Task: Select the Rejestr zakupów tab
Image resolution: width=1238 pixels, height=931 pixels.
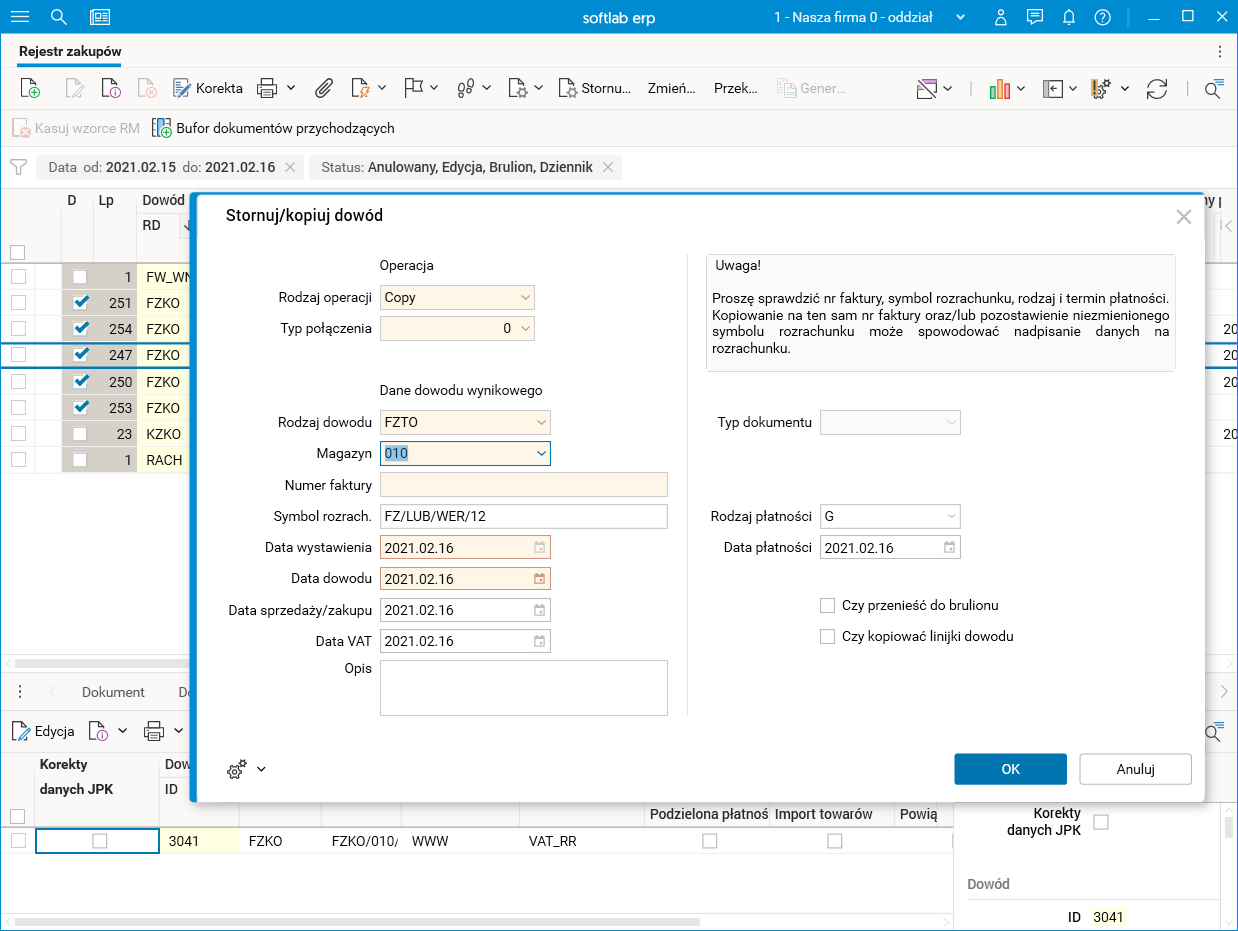Action: (70, 51)
